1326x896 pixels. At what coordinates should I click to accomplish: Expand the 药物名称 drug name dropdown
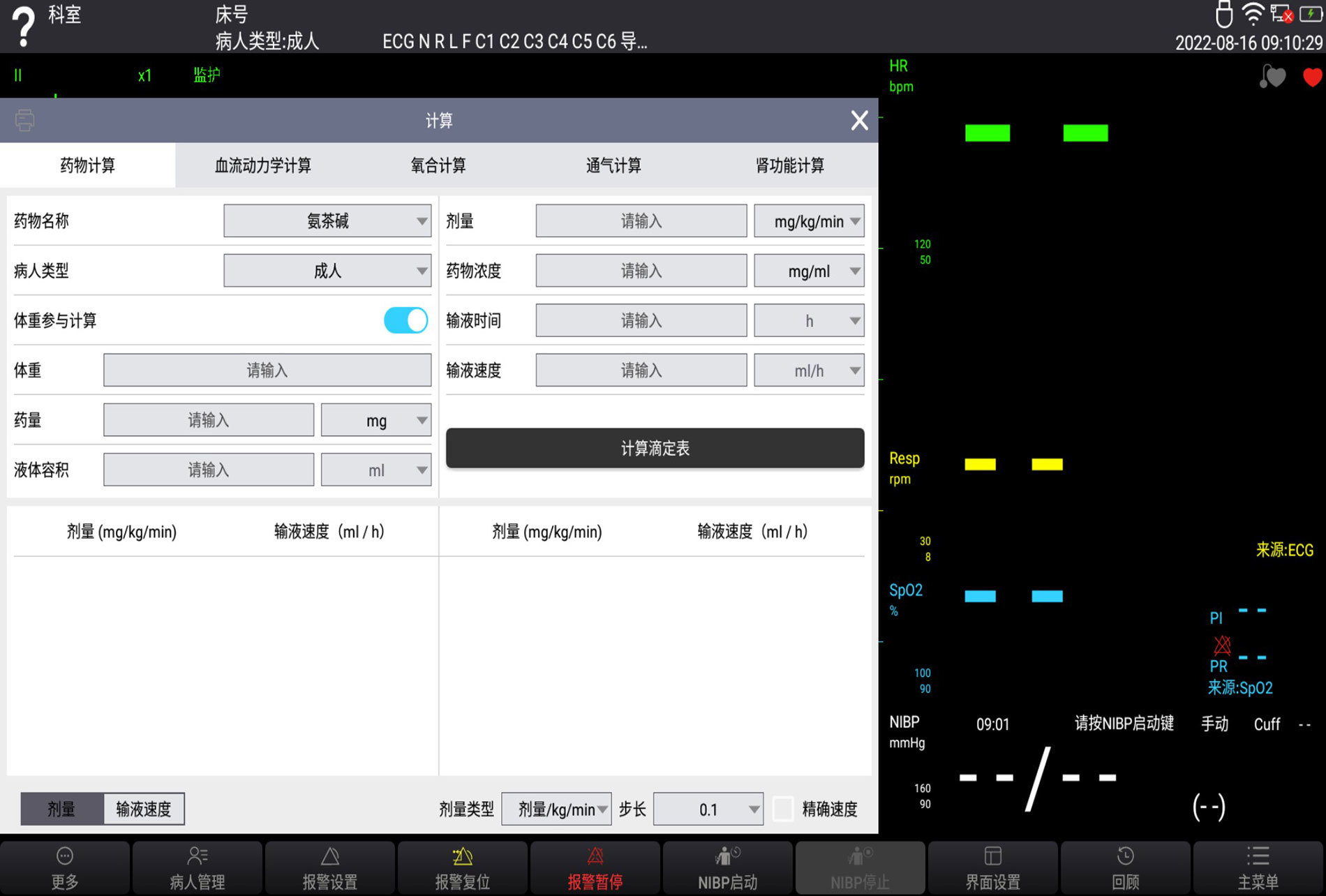(327, 221)
